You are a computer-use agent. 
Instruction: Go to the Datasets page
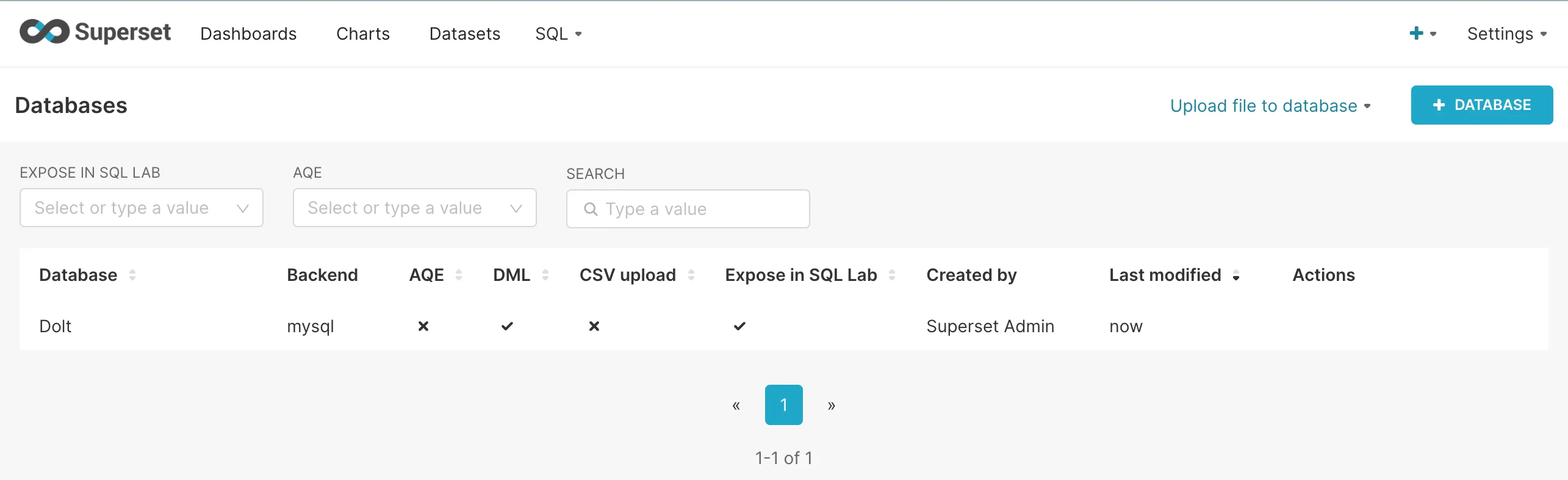tap(464, 34)
